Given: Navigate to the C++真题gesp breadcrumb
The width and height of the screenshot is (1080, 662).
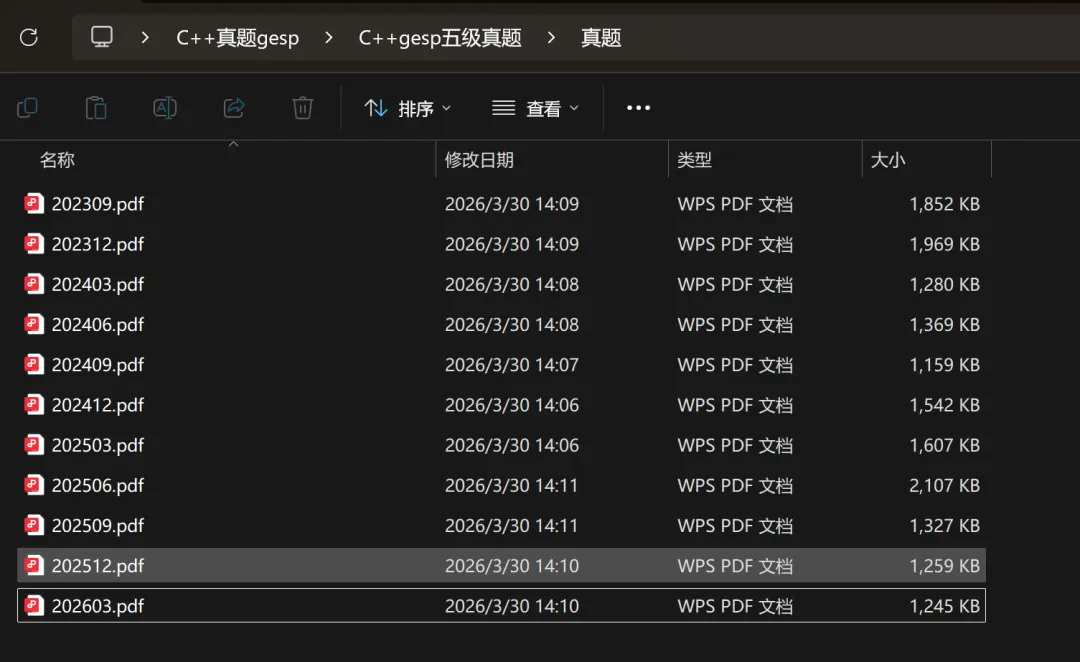Looking at the screenshot, I should 237,37.
